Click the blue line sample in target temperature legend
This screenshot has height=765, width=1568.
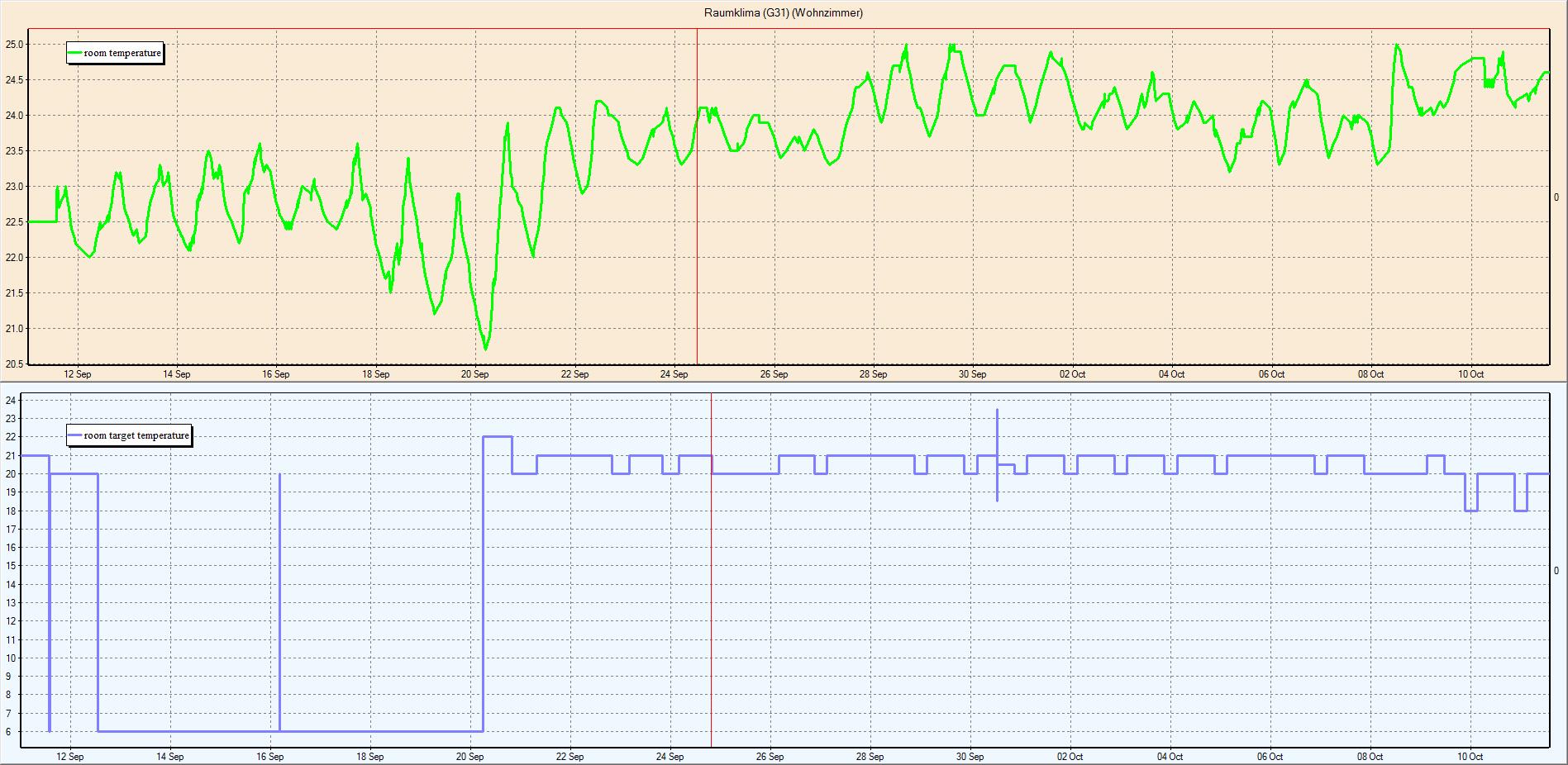(x=75, y=435)
